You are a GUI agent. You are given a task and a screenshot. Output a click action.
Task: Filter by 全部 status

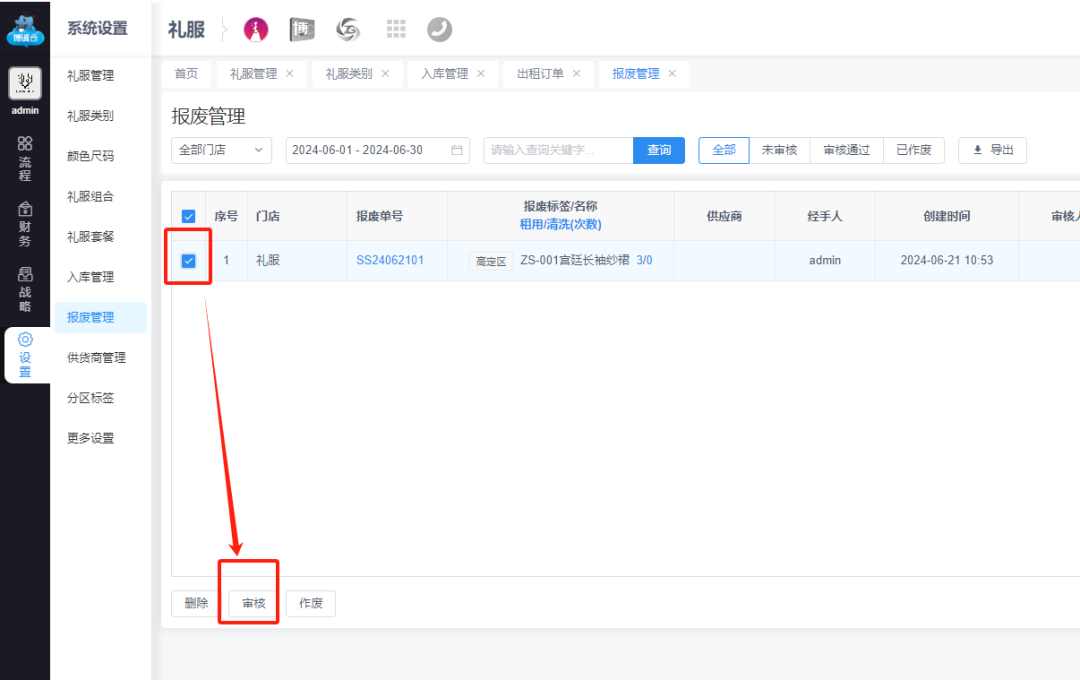(724, 150)
